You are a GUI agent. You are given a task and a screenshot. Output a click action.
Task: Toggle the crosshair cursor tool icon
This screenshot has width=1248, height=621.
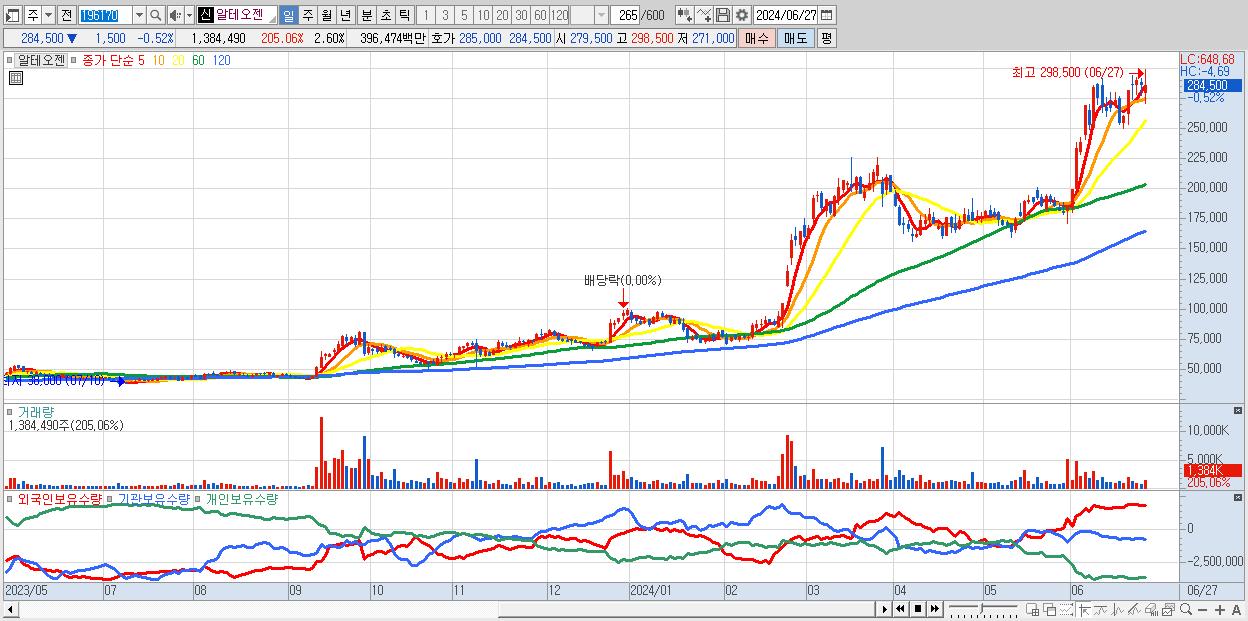1084,609
